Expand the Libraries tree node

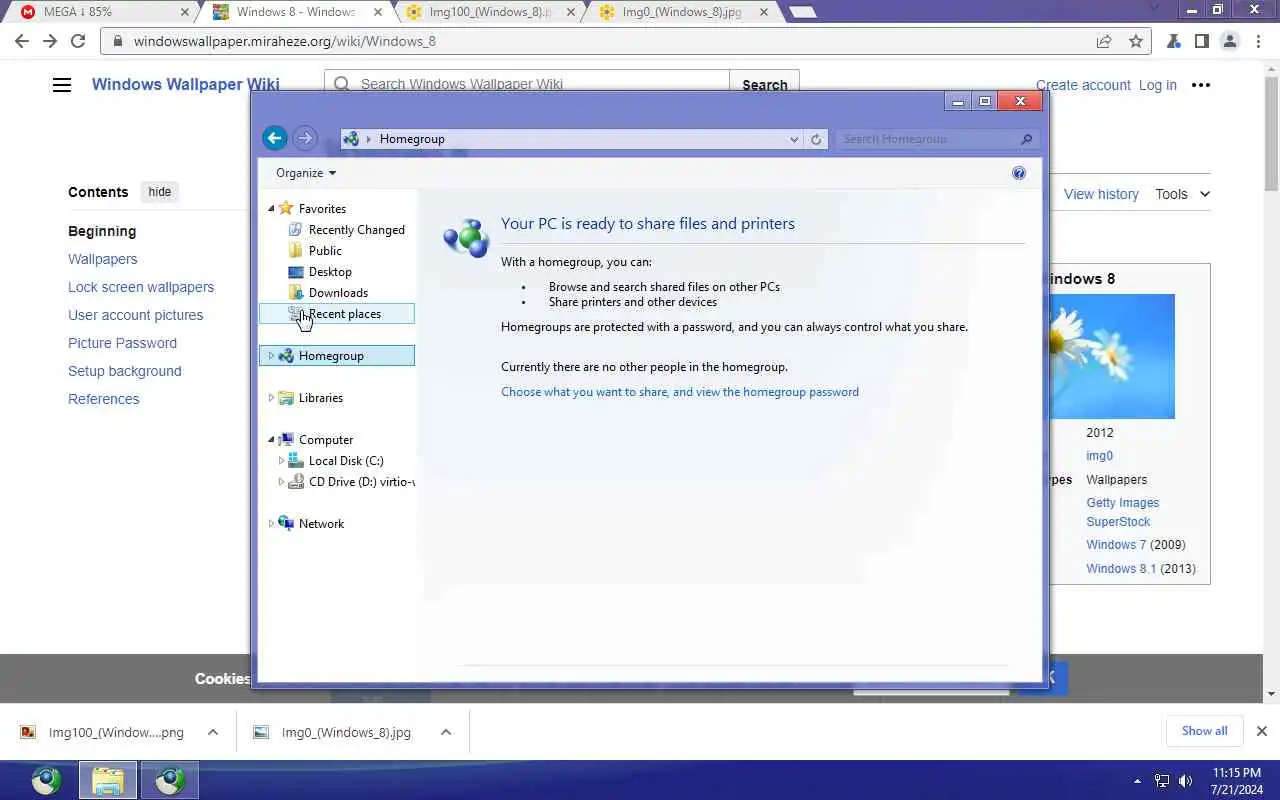click(271, 398)
